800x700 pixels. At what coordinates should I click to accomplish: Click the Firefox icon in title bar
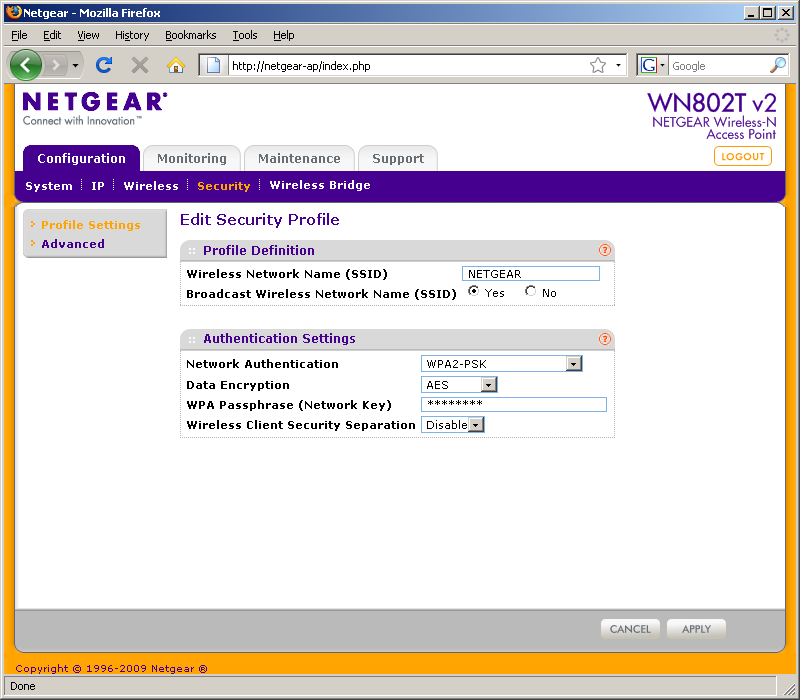pos(14,12)
